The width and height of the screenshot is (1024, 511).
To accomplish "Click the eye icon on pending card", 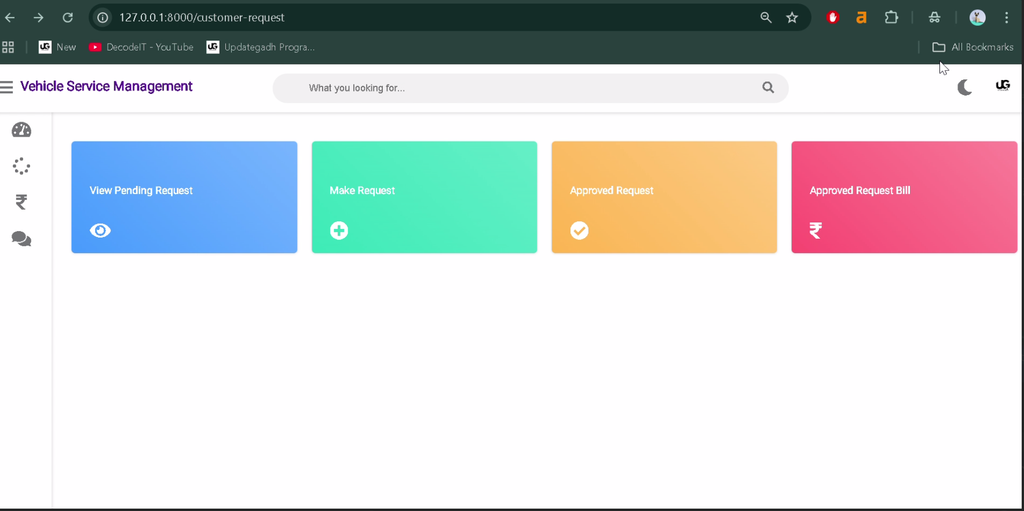I will 100,231.
